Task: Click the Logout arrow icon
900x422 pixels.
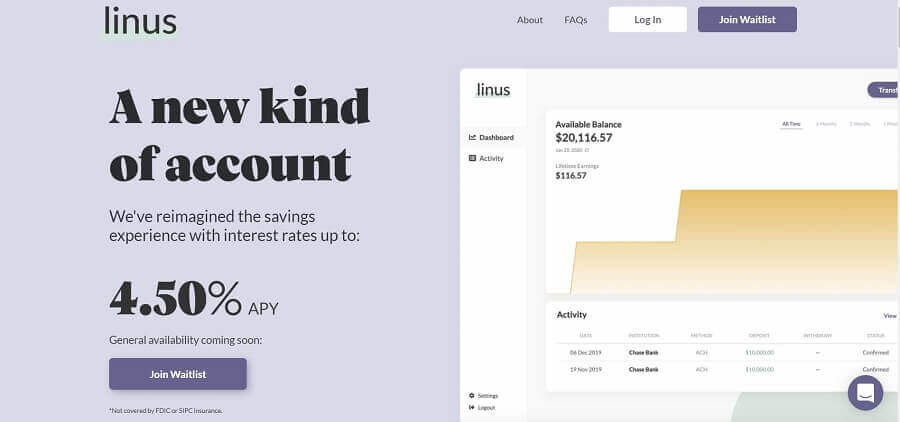Action: click(x=472, y=407)
